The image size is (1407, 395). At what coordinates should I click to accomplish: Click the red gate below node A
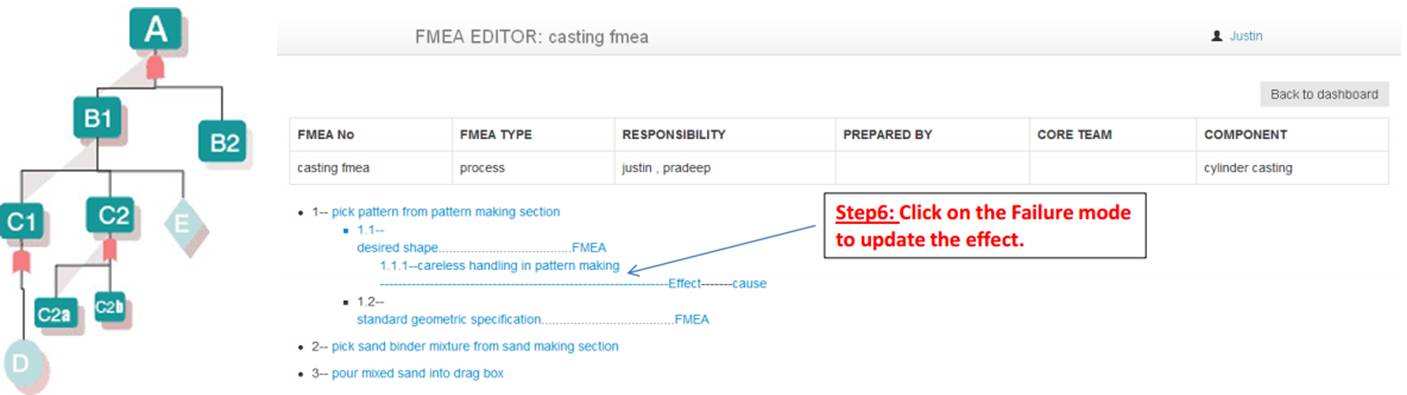click(155, 67)
